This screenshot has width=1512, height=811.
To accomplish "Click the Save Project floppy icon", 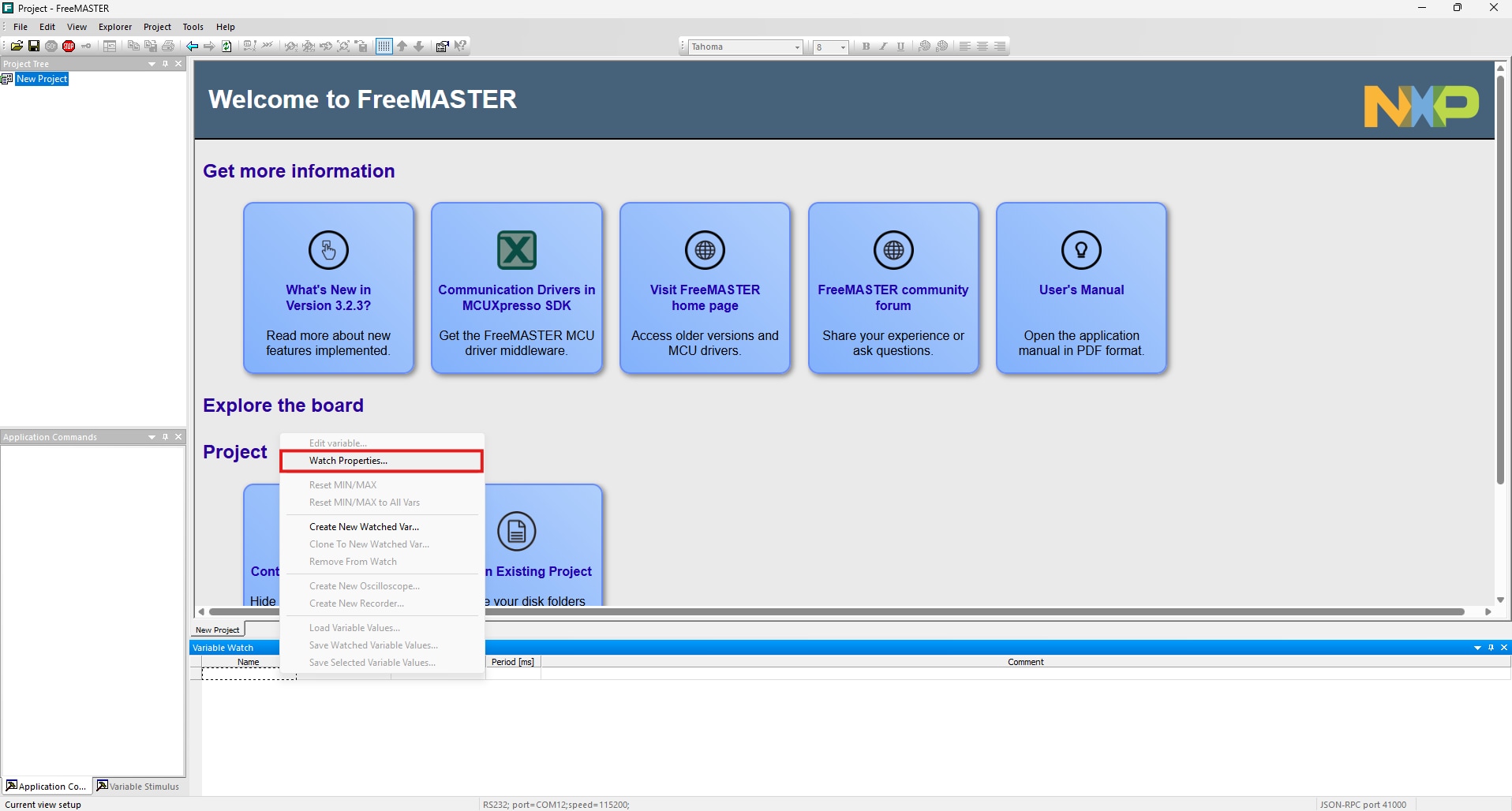I will [34, 47].
